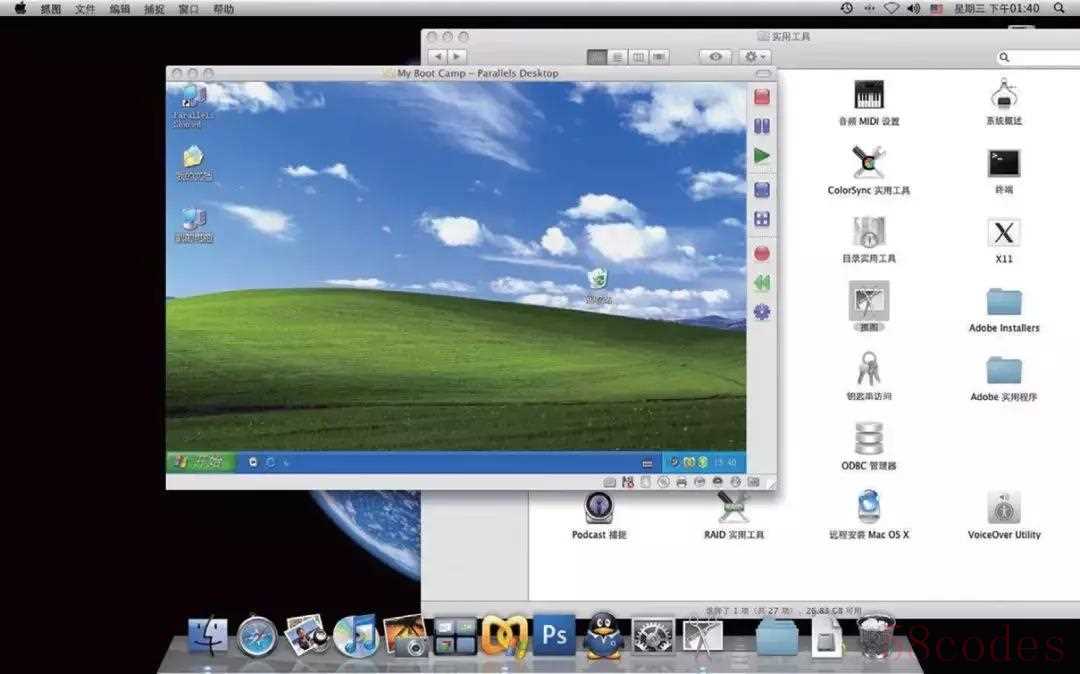Launch Photoshop from the Dock
This screenshot has width=1080, height=674.
coord(554,635)
